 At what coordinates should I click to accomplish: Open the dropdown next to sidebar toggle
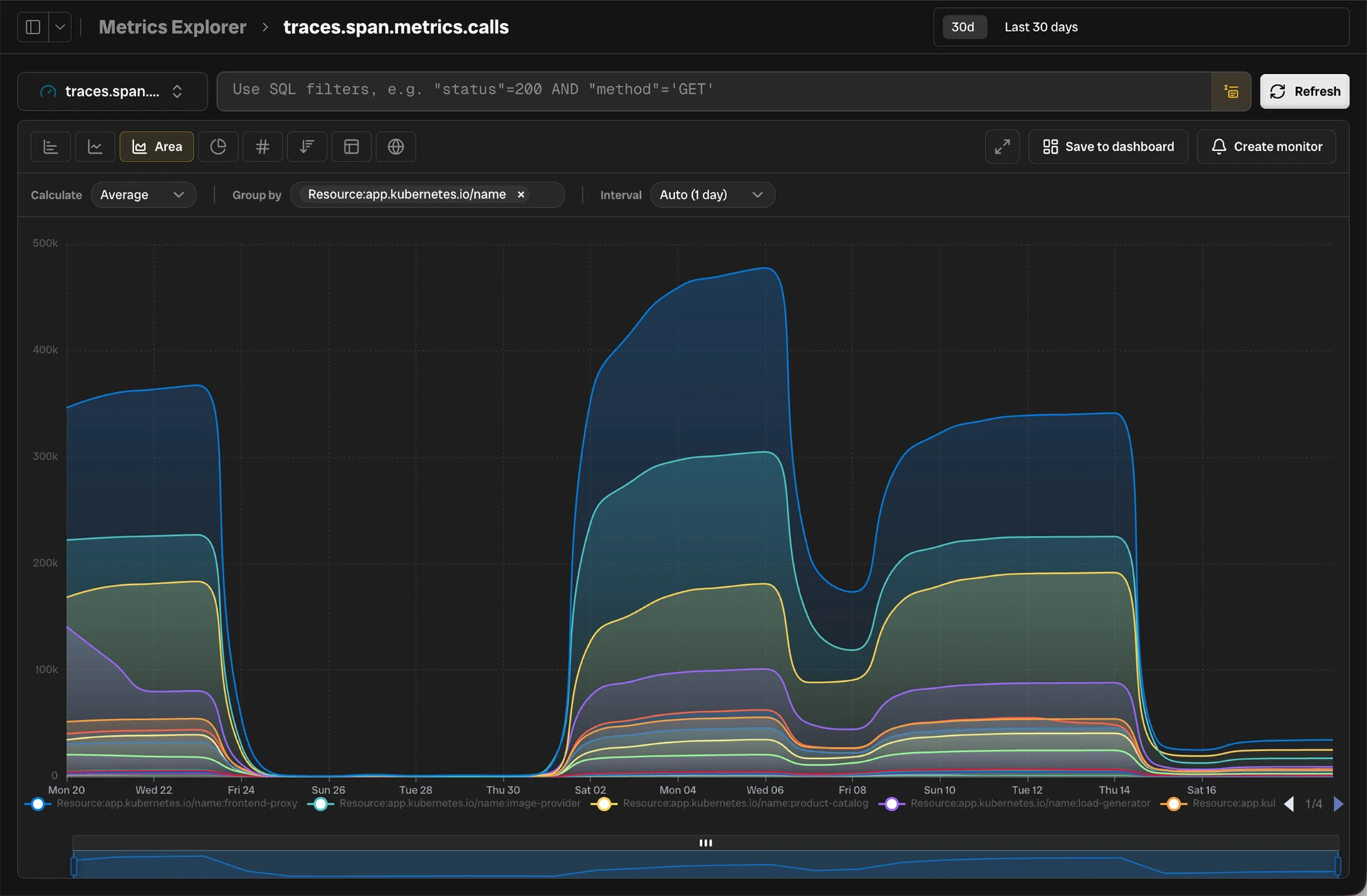tap(61, 27)
